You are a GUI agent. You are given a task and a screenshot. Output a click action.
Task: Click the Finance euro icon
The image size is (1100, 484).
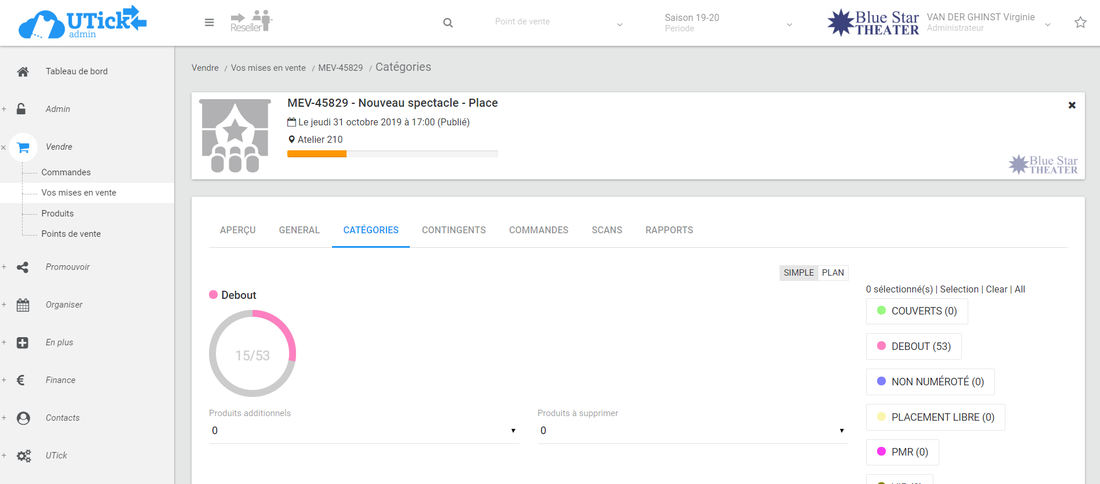[x=23, y=380]
